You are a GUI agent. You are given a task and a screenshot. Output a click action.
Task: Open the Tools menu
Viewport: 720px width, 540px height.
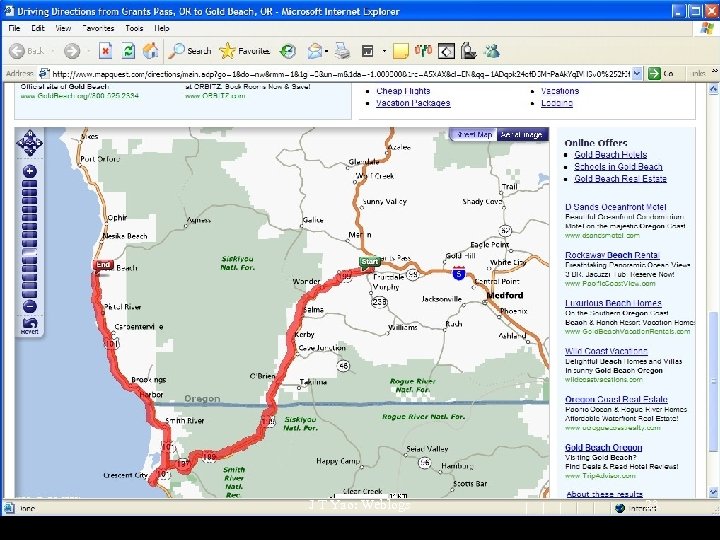click(x=134, y=28)
